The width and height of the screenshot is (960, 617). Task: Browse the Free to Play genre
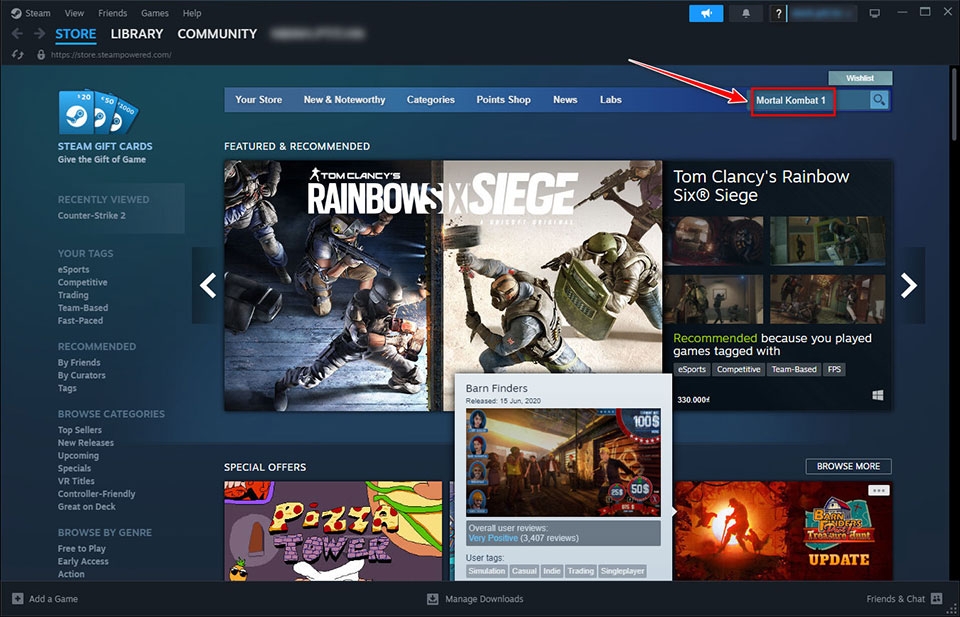[x=81, y=548]
